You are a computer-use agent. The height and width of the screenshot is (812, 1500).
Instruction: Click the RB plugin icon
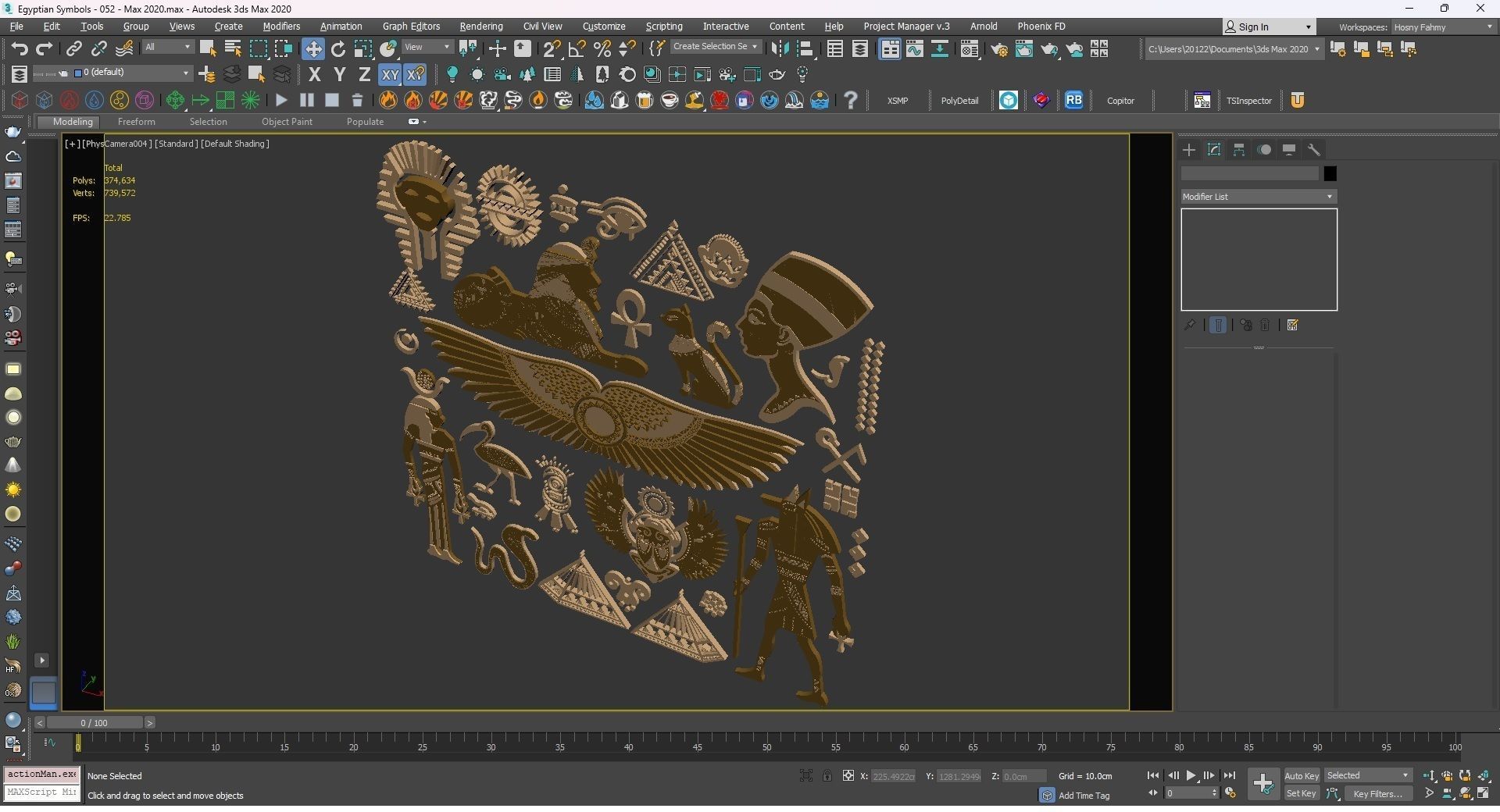click(x=1073, y=100)
